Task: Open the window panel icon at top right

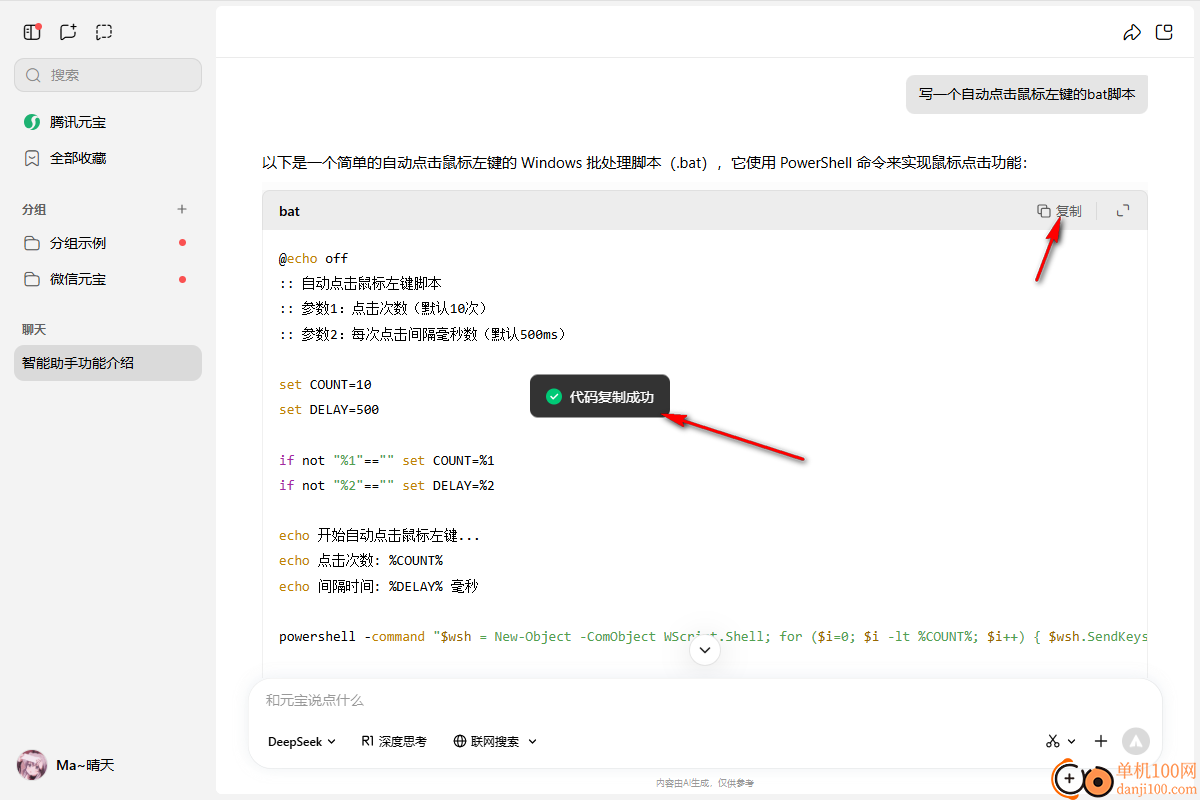Action: pos(1164,32)
